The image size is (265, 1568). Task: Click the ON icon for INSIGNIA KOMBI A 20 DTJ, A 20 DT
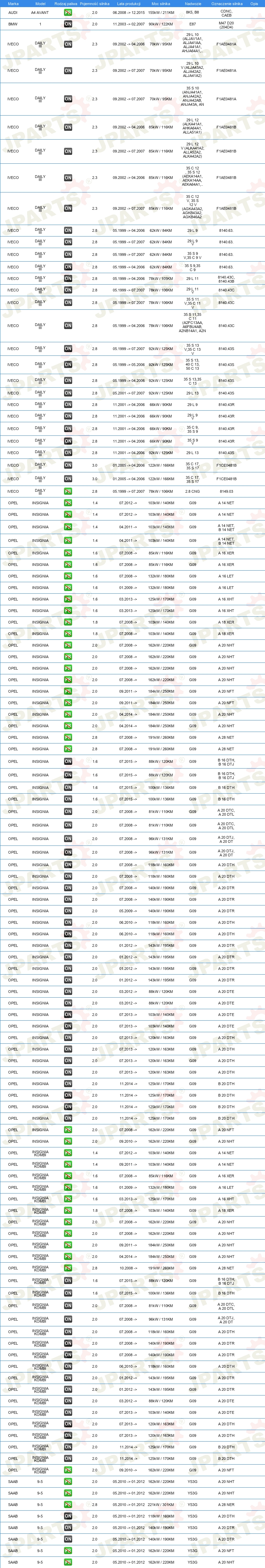pyautogui.click(x=68, y=1320)
